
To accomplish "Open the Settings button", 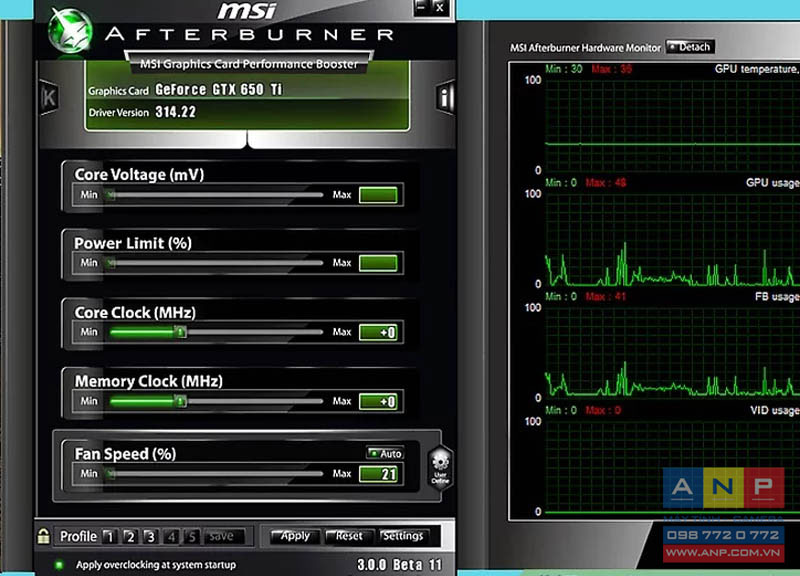I will (x=403, y=536).
